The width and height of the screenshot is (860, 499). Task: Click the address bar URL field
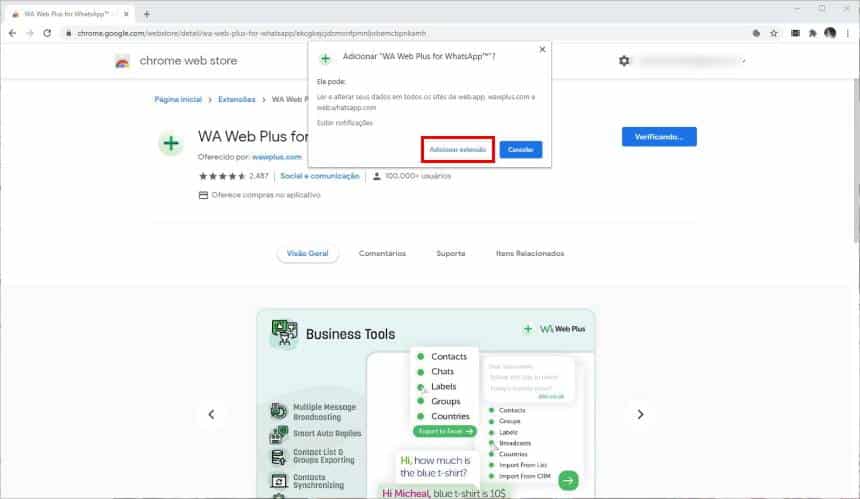(406, 33)
